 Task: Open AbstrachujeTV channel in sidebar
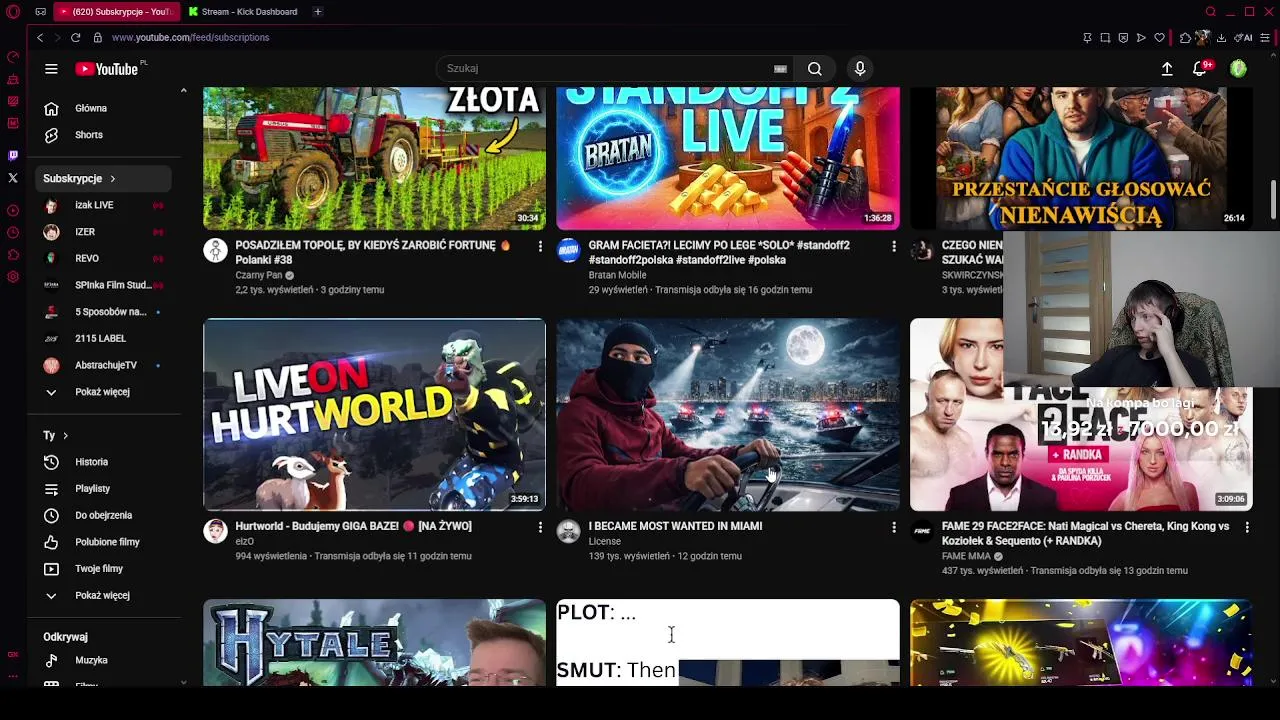point(102,365)
